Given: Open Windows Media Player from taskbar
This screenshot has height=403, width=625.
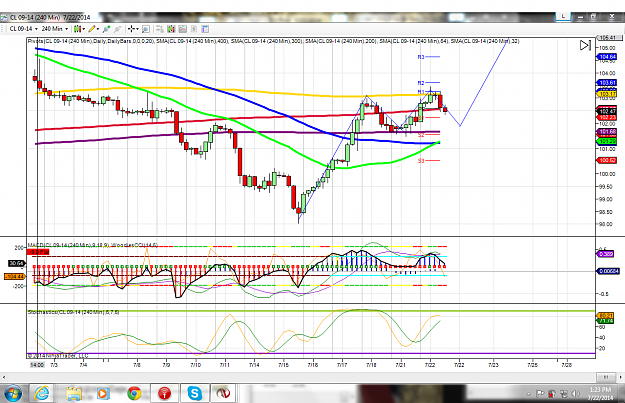Looking at the screenshot, I should click(x=103, y=393).
